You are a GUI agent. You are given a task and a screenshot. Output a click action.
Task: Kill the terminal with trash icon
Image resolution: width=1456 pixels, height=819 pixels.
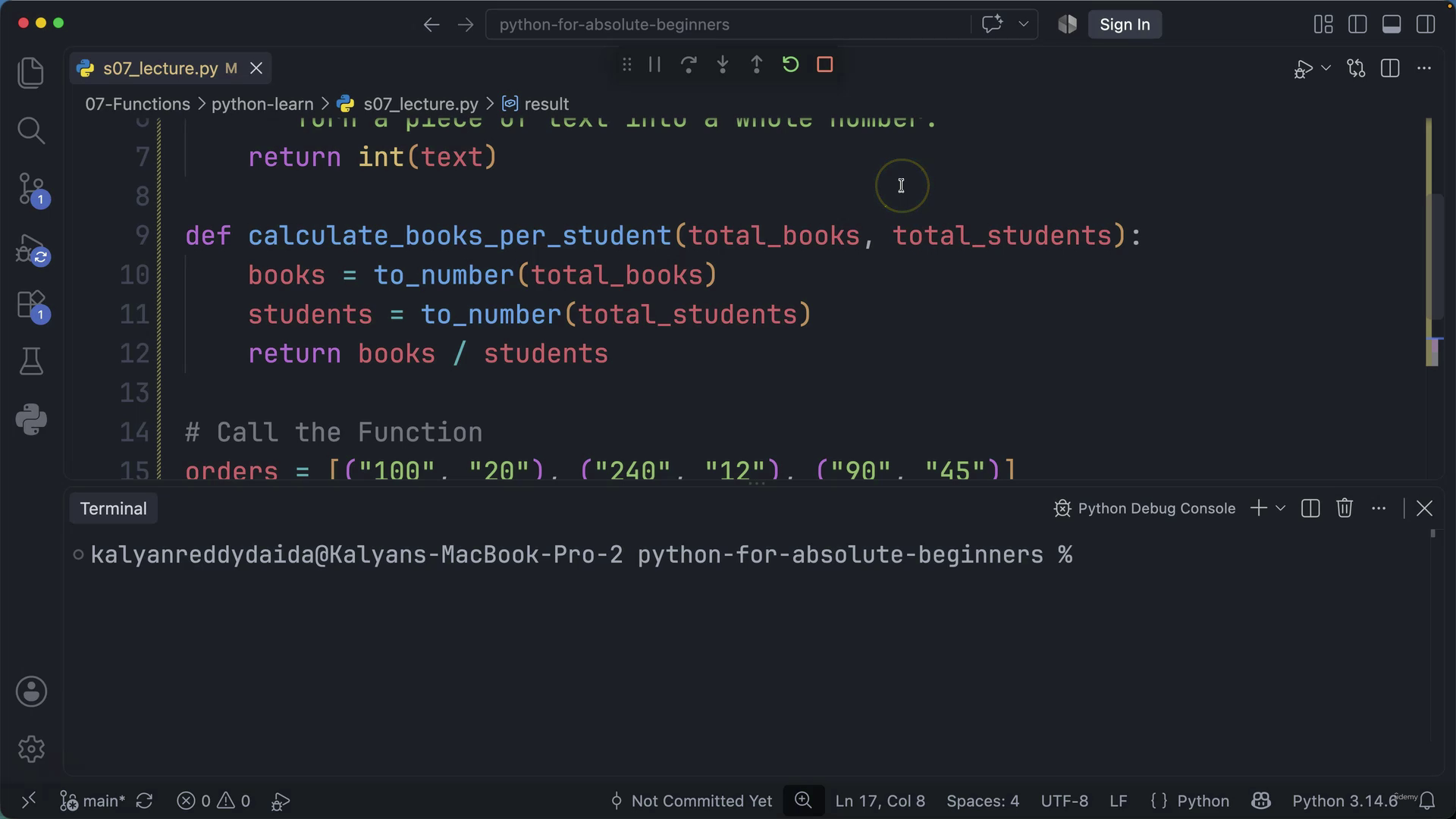pyautogui.click(x=1345, y=508)
